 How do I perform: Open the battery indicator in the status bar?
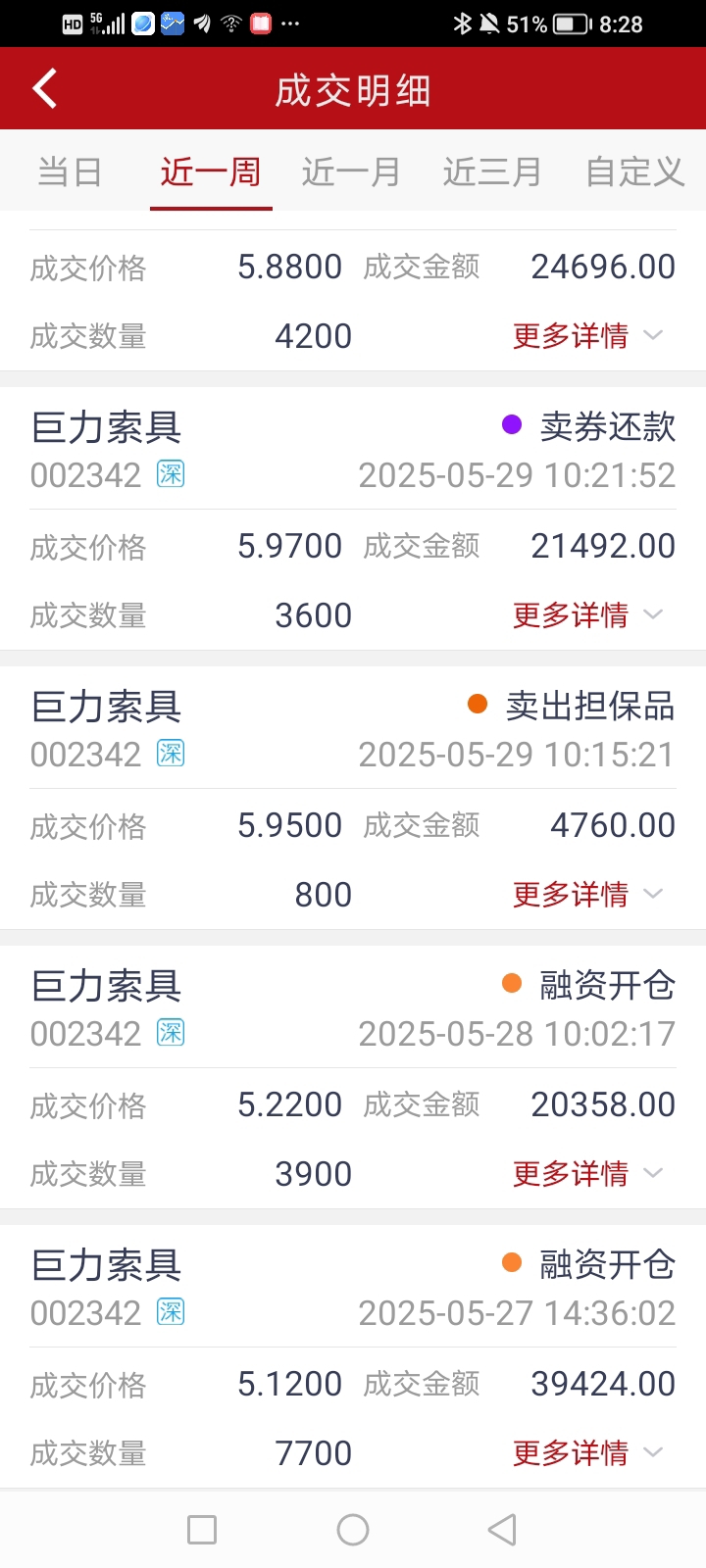coord(572,24)
